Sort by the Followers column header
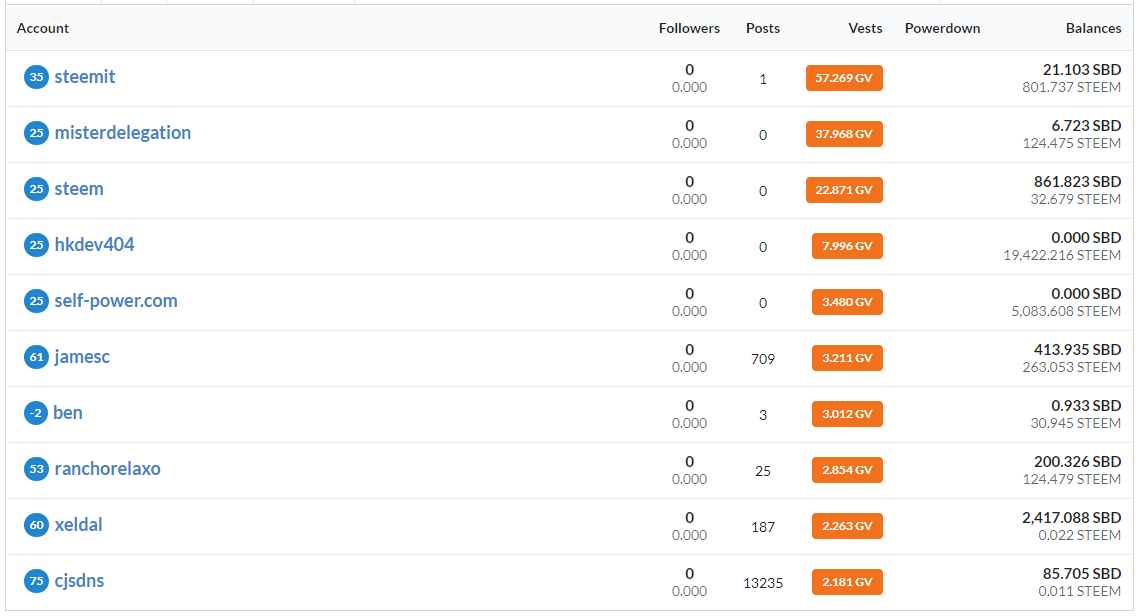The height and width of the screenshot is (616, 1138). click(689, 28)
